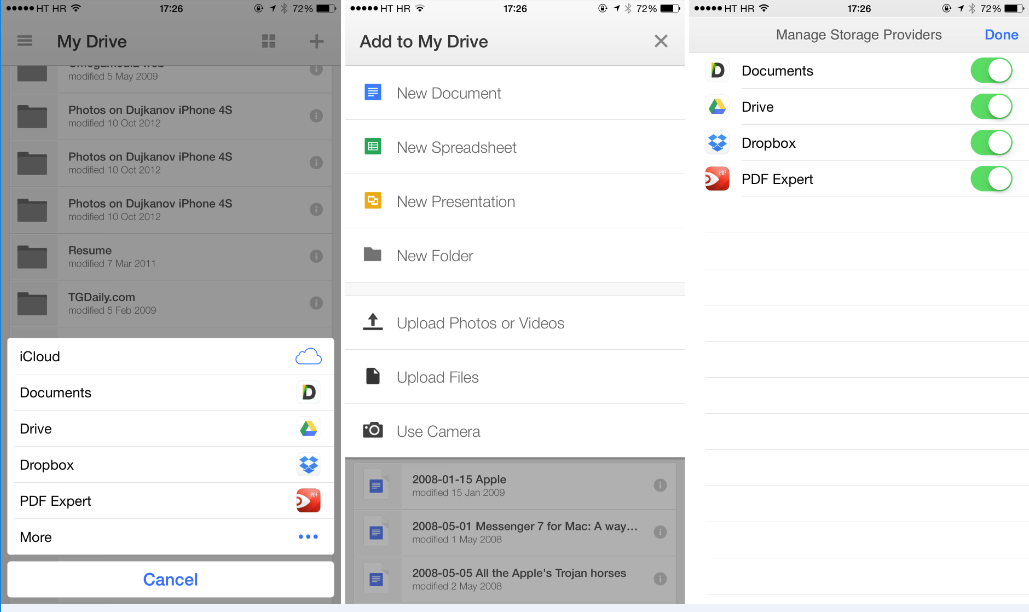Tap the New Document blue icon
The image size is (1029, 612).
(x=373, y=92)
